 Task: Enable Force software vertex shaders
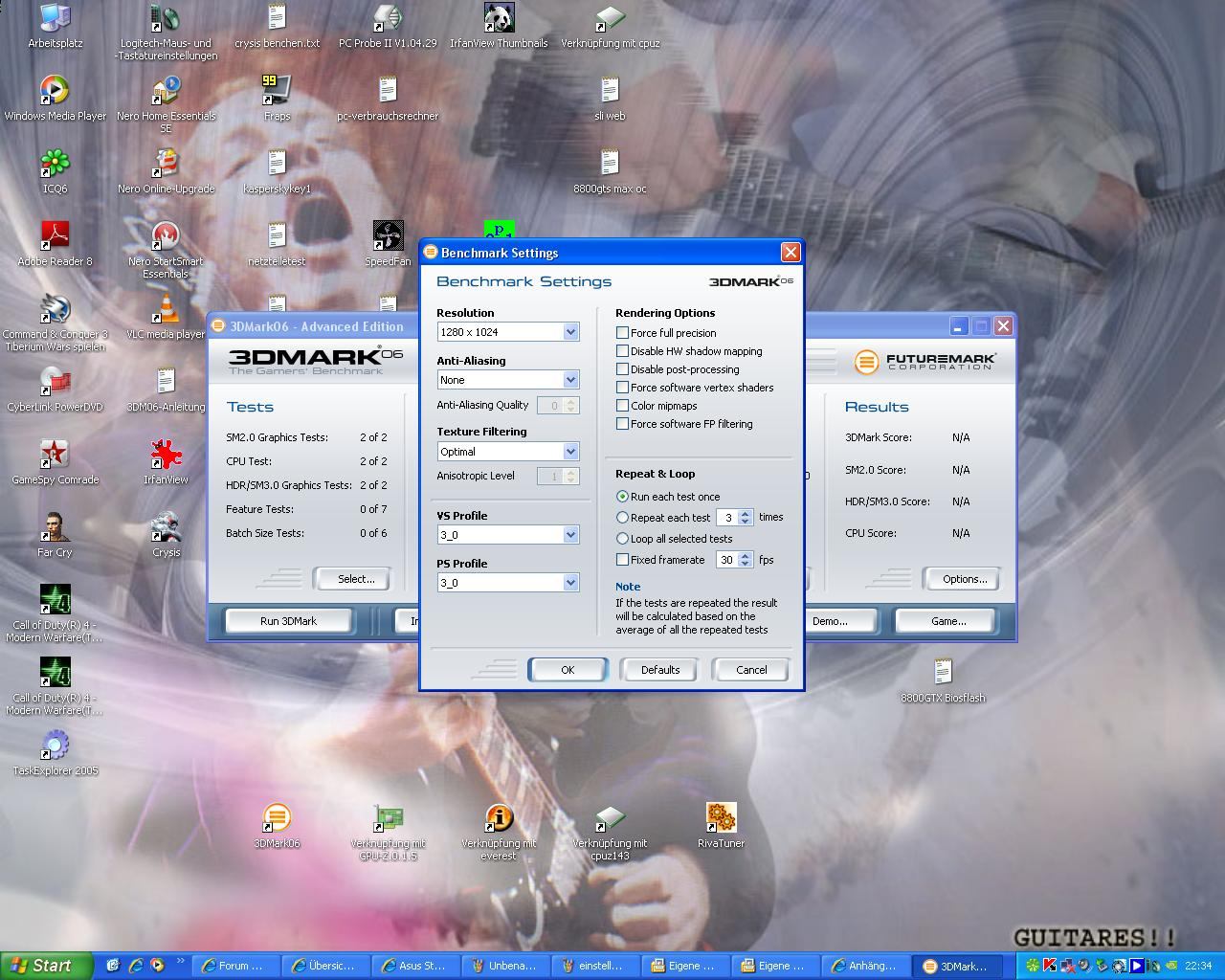[x=622, y=388]
